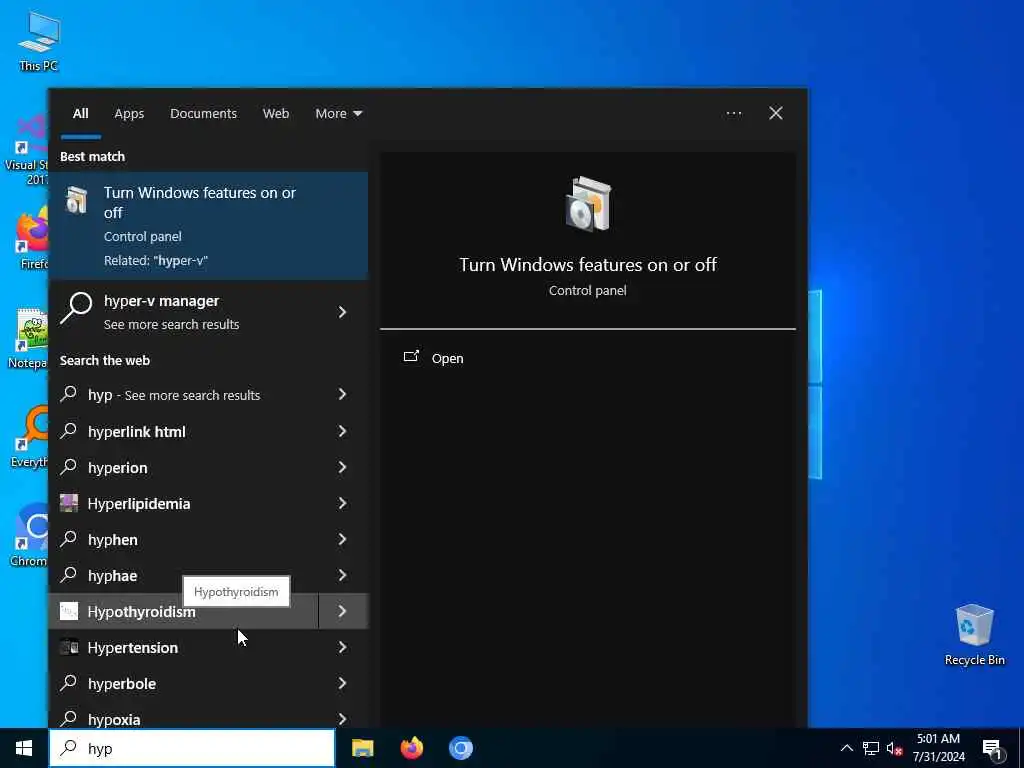Image resolution: width=1024 pixels, height=768 pixels.
Task: Switch to the Web tab
Action: [x=276, y=114]
